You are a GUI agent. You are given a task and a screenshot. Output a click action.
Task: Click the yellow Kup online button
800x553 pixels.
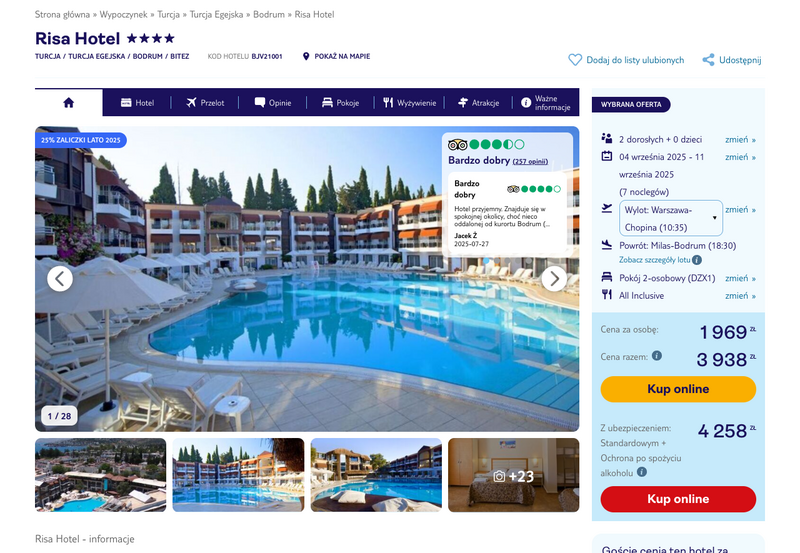(678, 389)
